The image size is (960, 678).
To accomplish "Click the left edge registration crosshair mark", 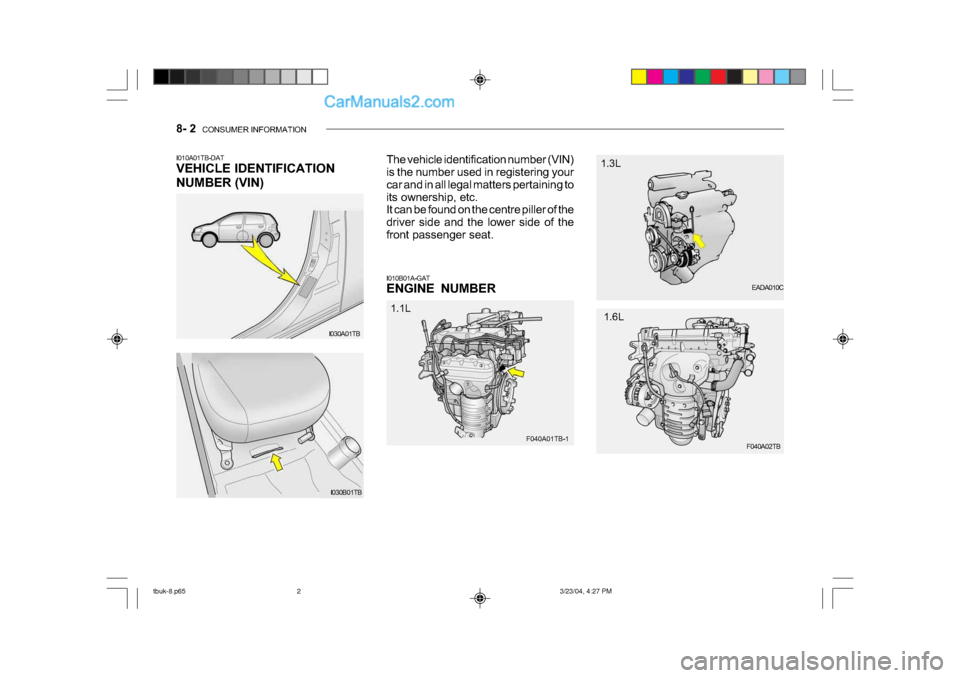I will [x=117, y=340].
